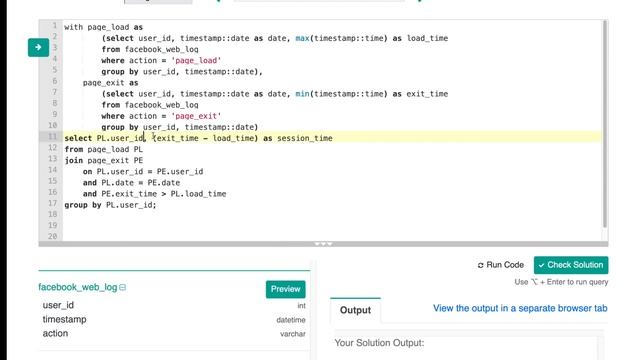The width and height of the screenshot is (640, 360).
Task: Run the query with Run Code
Action: pos(500,265)
